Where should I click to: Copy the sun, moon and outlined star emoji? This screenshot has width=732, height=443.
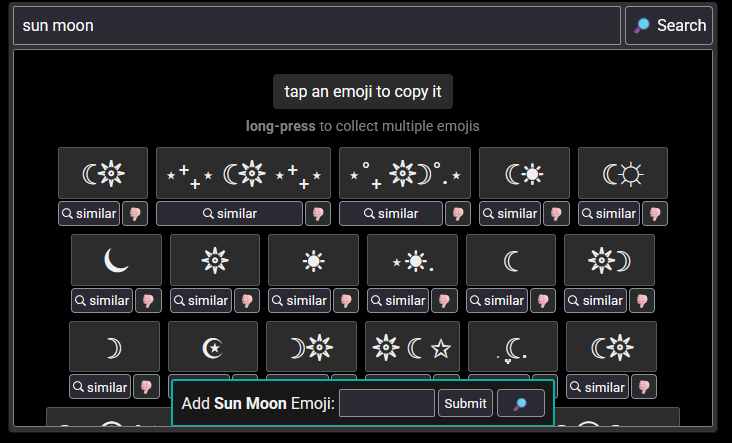pyautogui.click(x=412, y=346)
